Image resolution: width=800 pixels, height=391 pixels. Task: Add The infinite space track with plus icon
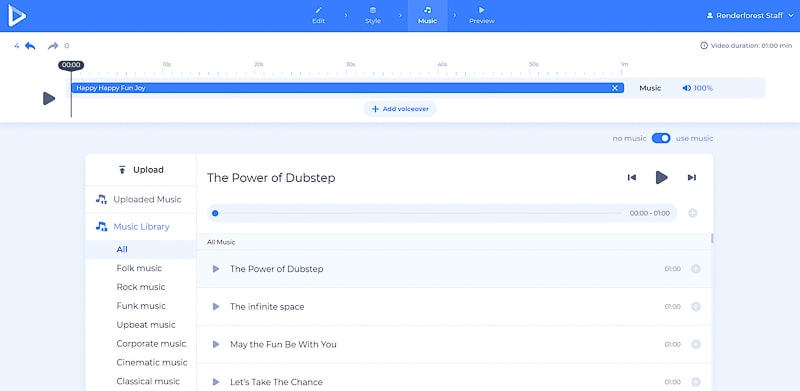point(695,307)
